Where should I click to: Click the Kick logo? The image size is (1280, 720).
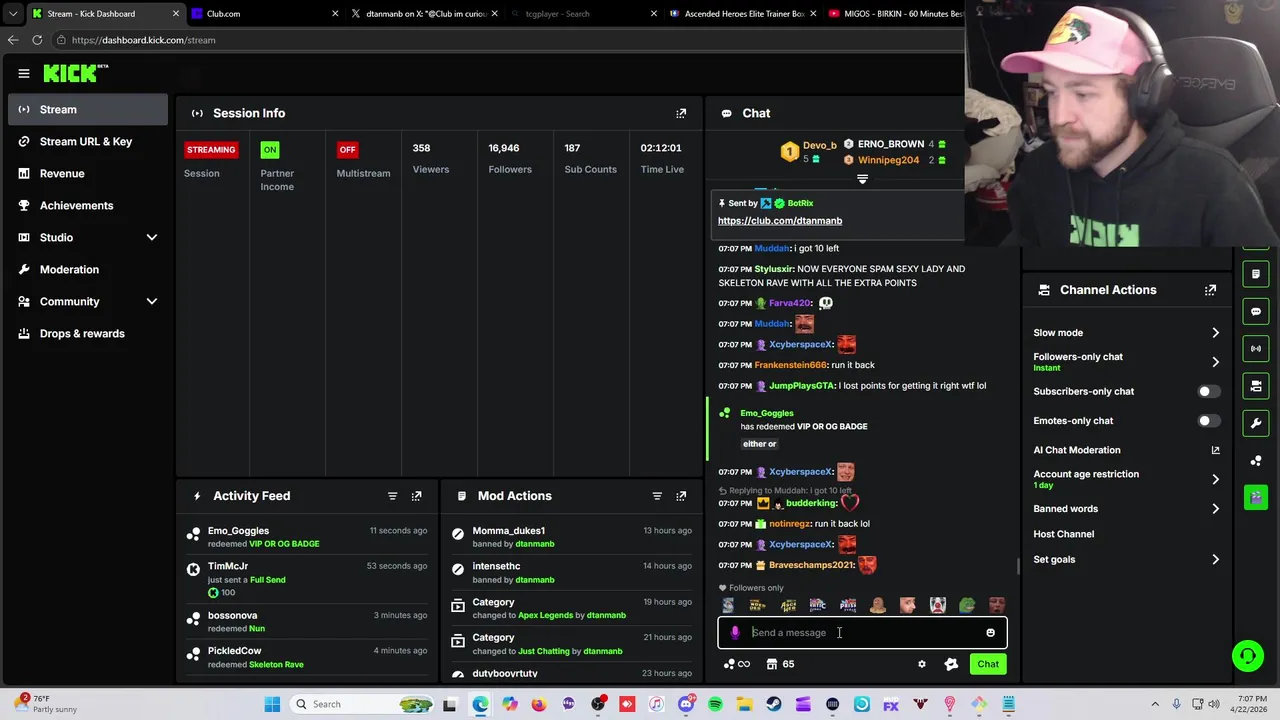pyautogui.click(x=75, y=73)
